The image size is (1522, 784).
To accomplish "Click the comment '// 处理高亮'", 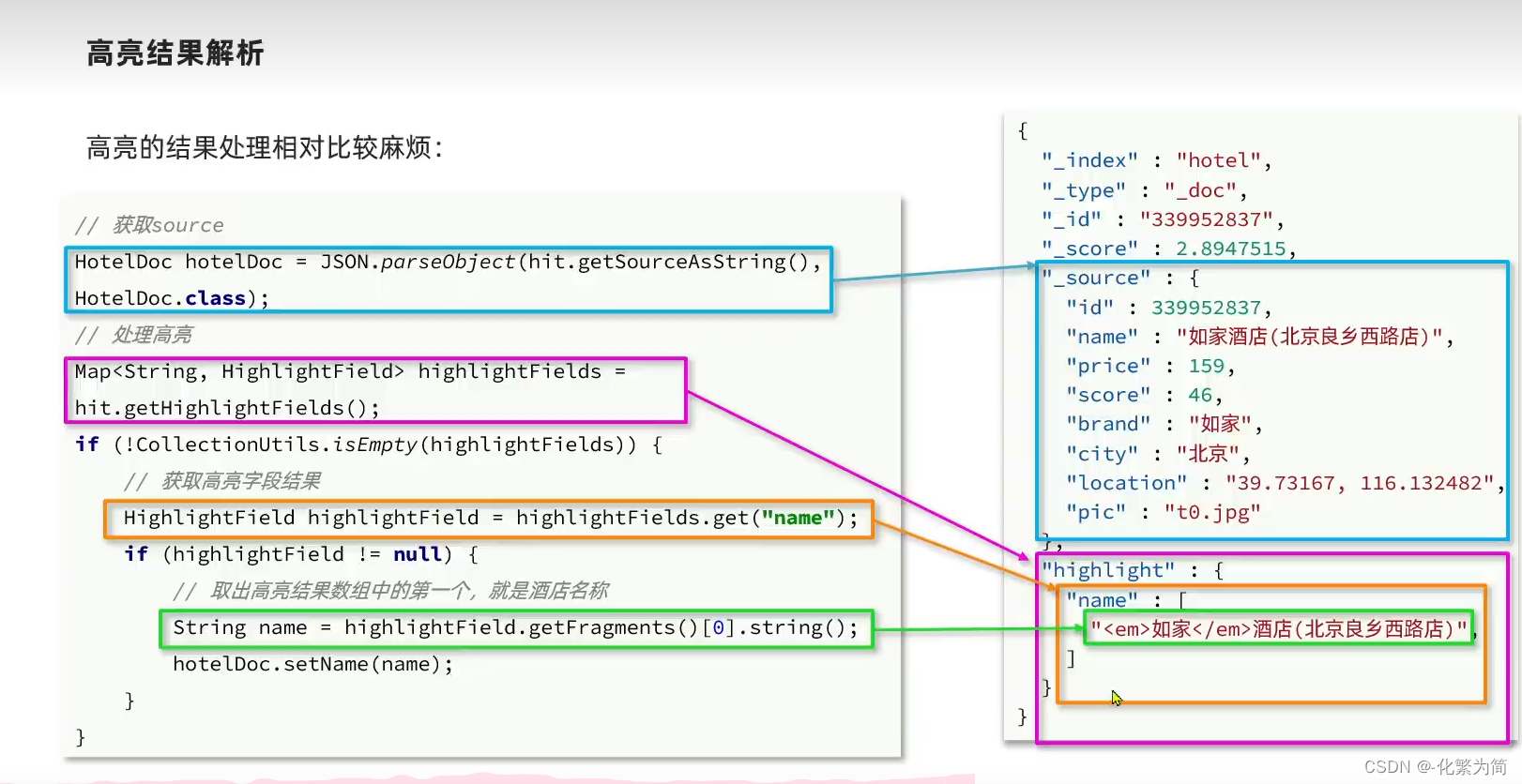I will 133,335.
